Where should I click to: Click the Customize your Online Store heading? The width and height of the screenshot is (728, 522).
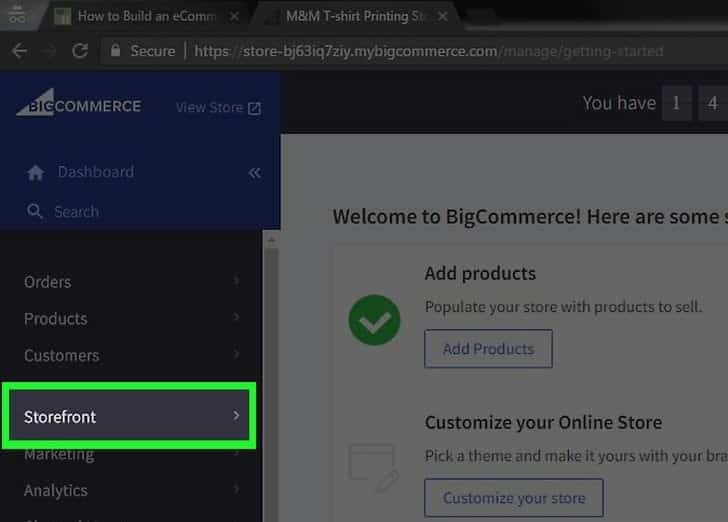[x=543, y=422]
